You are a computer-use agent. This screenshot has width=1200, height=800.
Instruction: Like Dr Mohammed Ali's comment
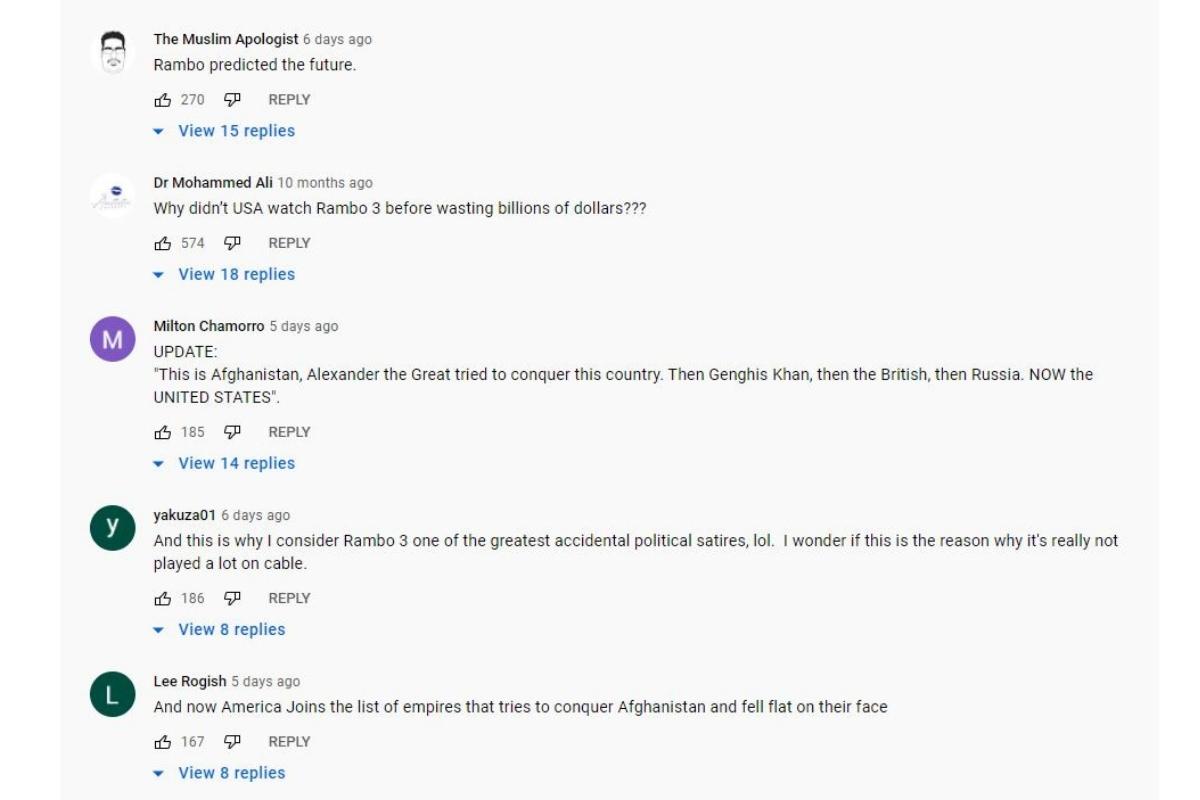pyautogui.click(x=162, y=243)
